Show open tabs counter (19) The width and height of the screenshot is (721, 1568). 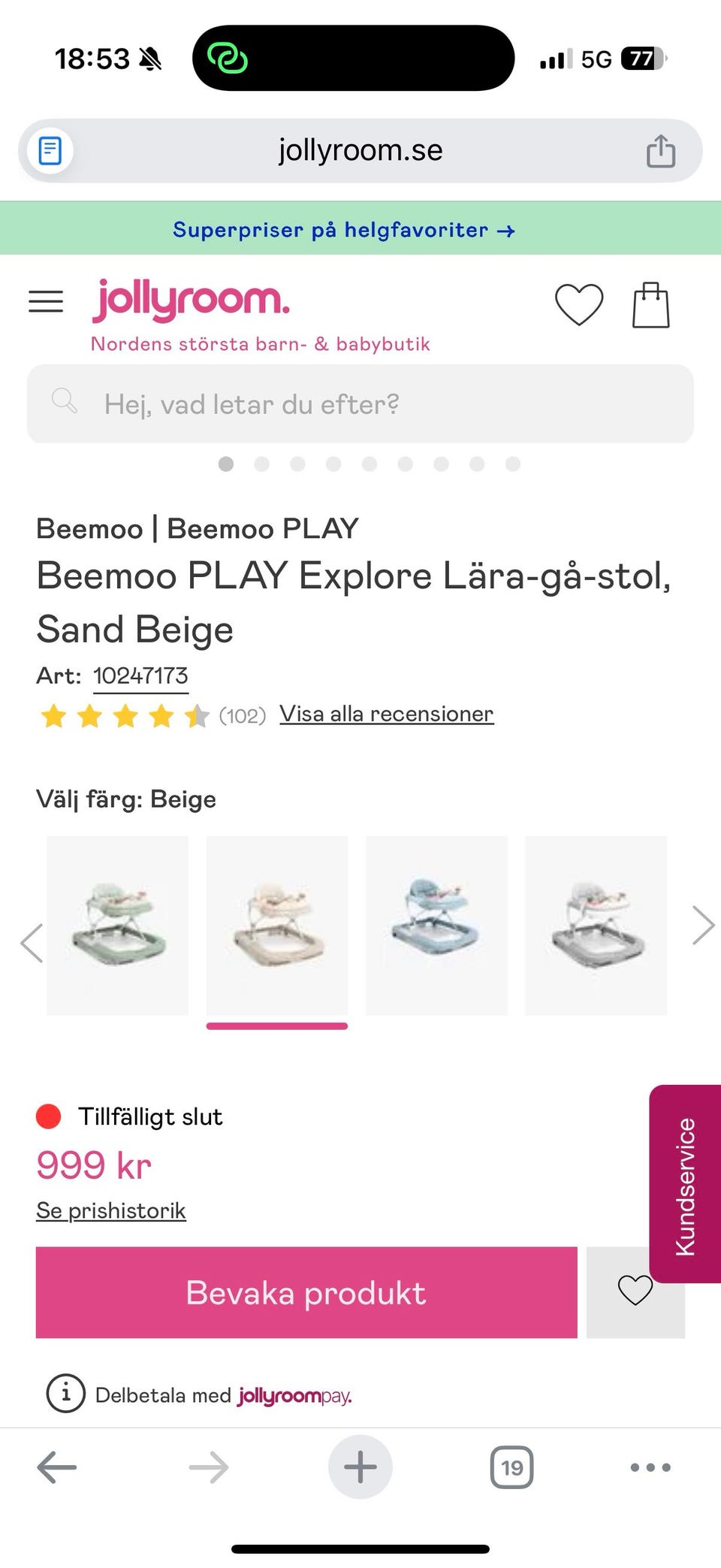click(x=511, y=1467)
